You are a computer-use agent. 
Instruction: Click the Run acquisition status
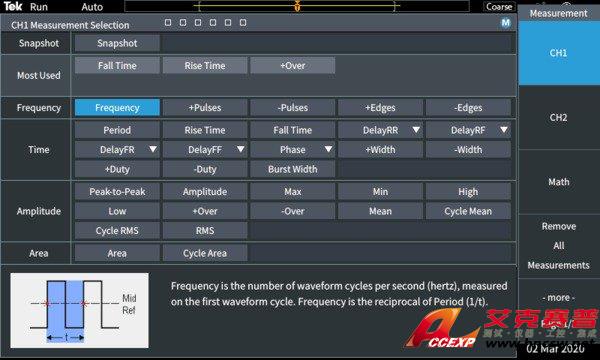tap(39, 7)
